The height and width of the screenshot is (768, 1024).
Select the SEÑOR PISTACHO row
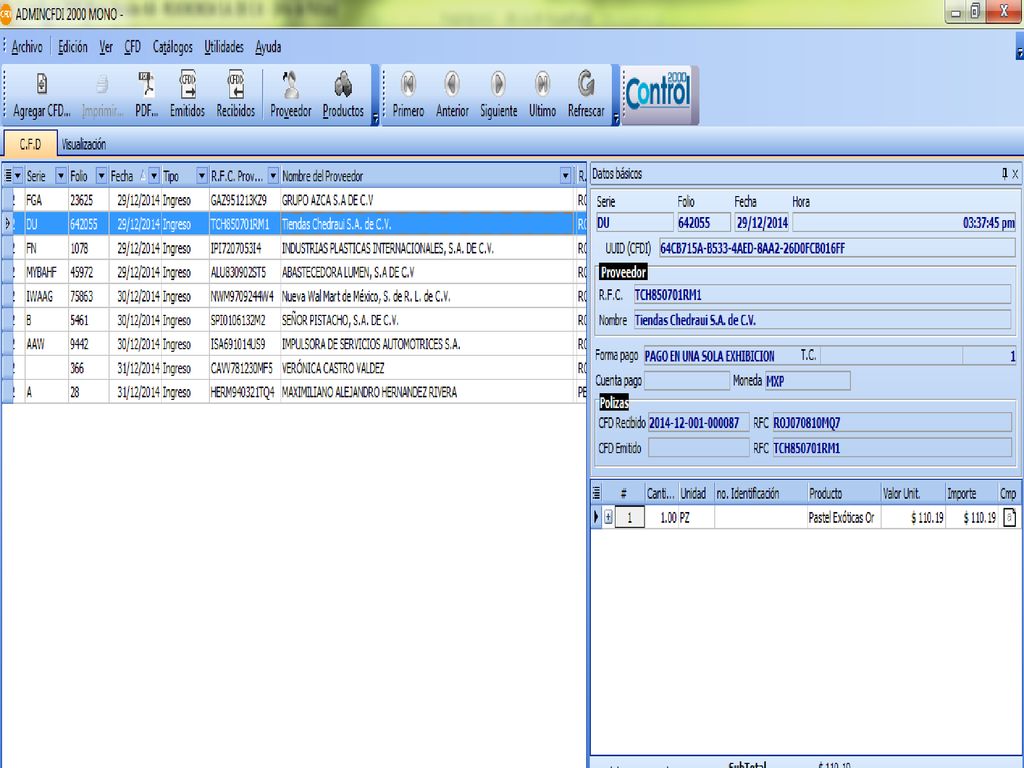[x=294, y=320]
